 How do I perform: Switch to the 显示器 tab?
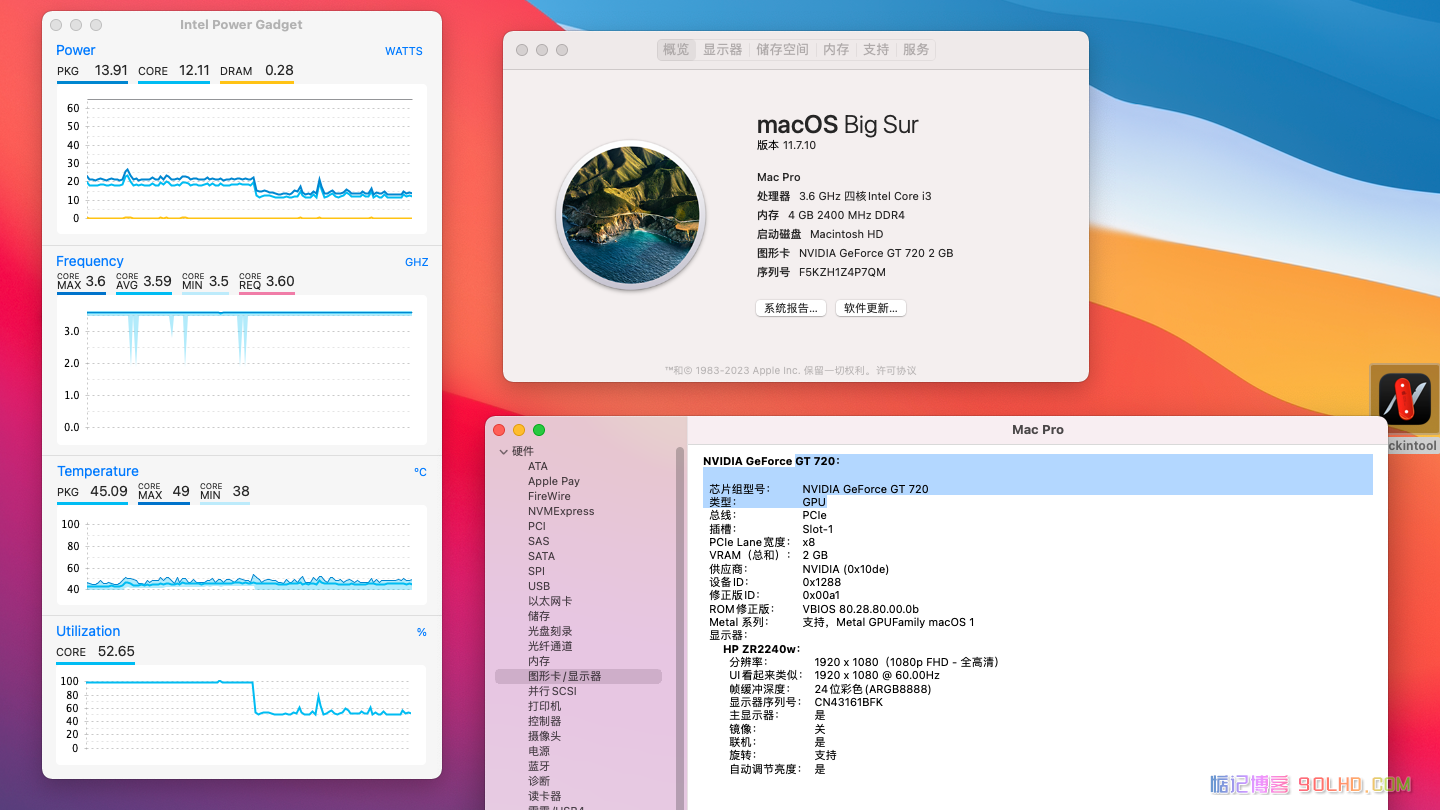point(722,49)
